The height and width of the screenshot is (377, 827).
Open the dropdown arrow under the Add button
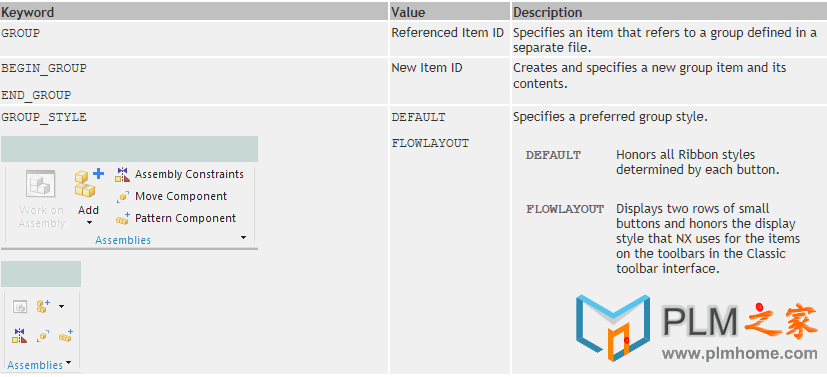point(89,224)
